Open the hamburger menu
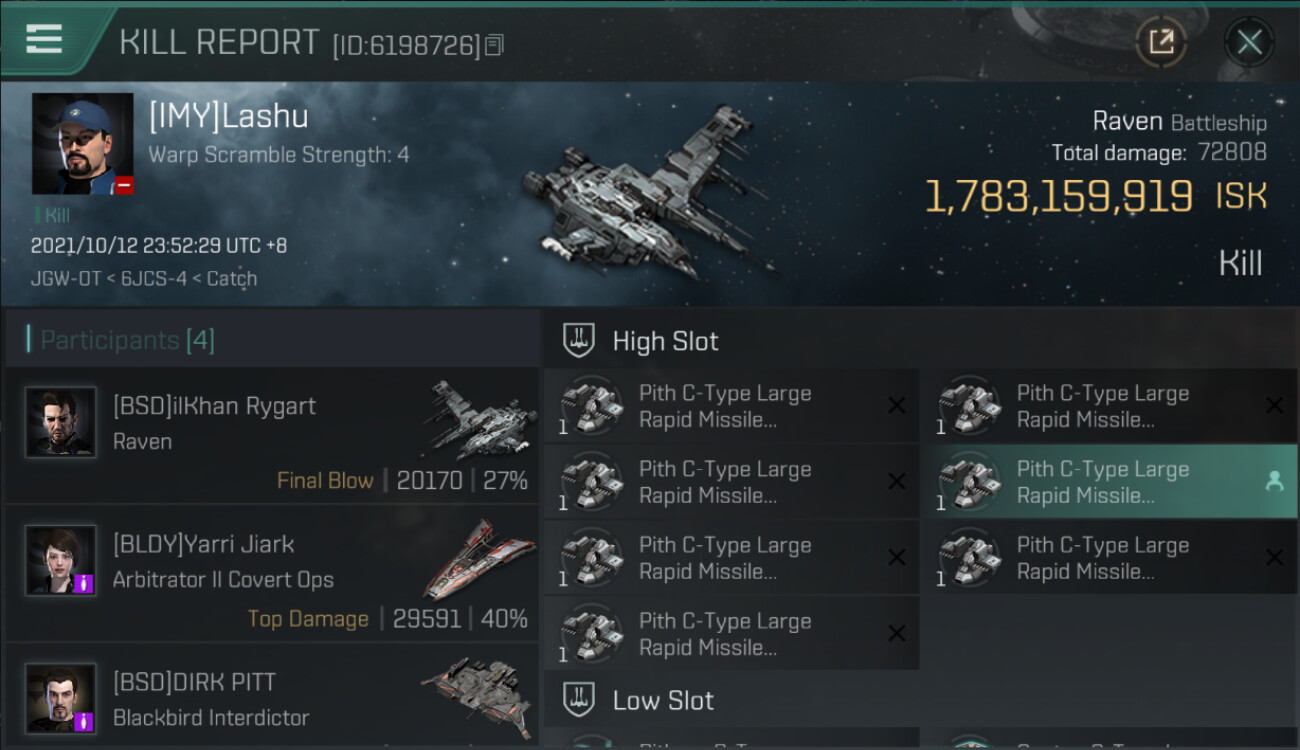The height and width of the screenshot is (750, 1300). (x=44, y=40)
